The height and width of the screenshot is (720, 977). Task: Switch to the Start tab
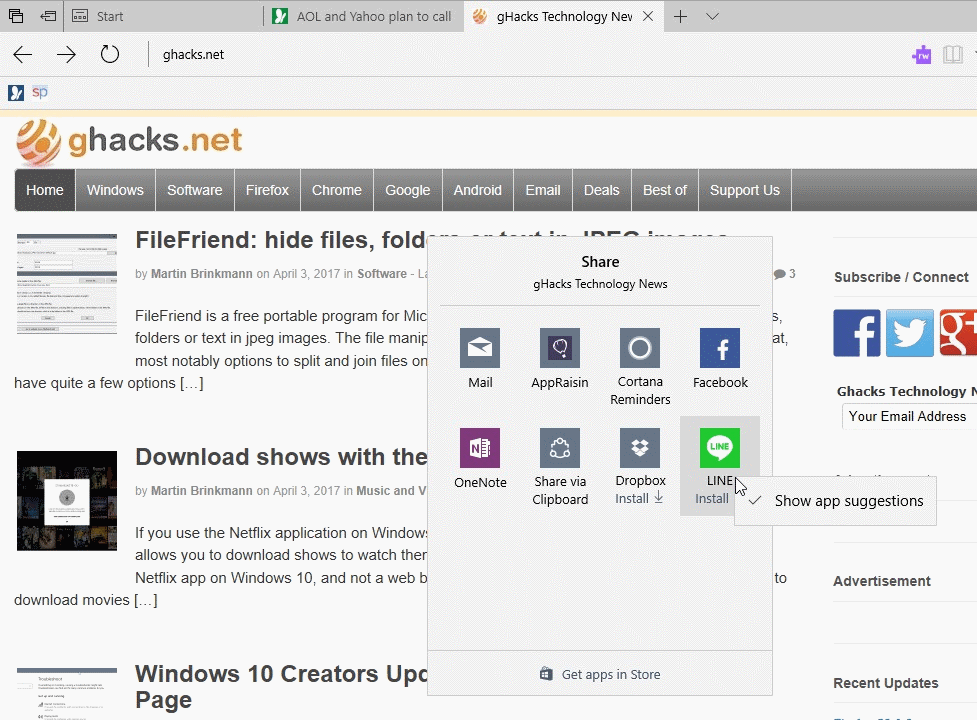[x=163, y=16]
